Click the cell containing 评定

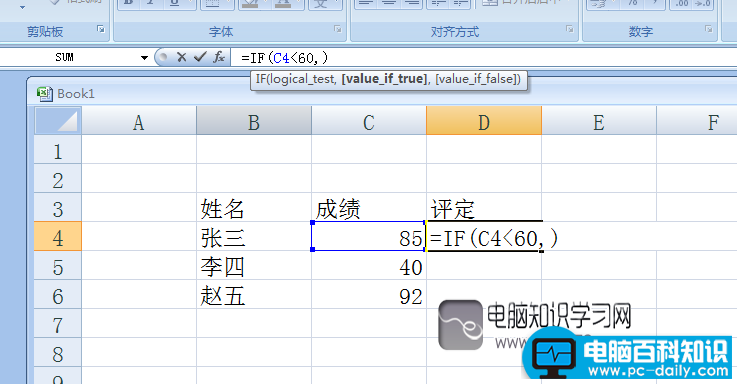tap(484, 207)
